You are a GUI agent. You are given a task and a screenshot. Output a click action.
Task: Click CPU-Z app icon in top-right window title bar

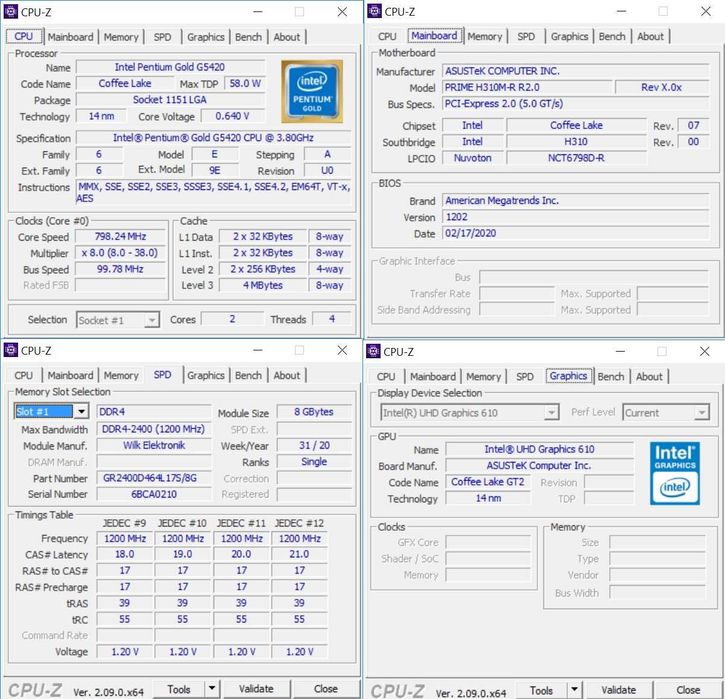374,11
